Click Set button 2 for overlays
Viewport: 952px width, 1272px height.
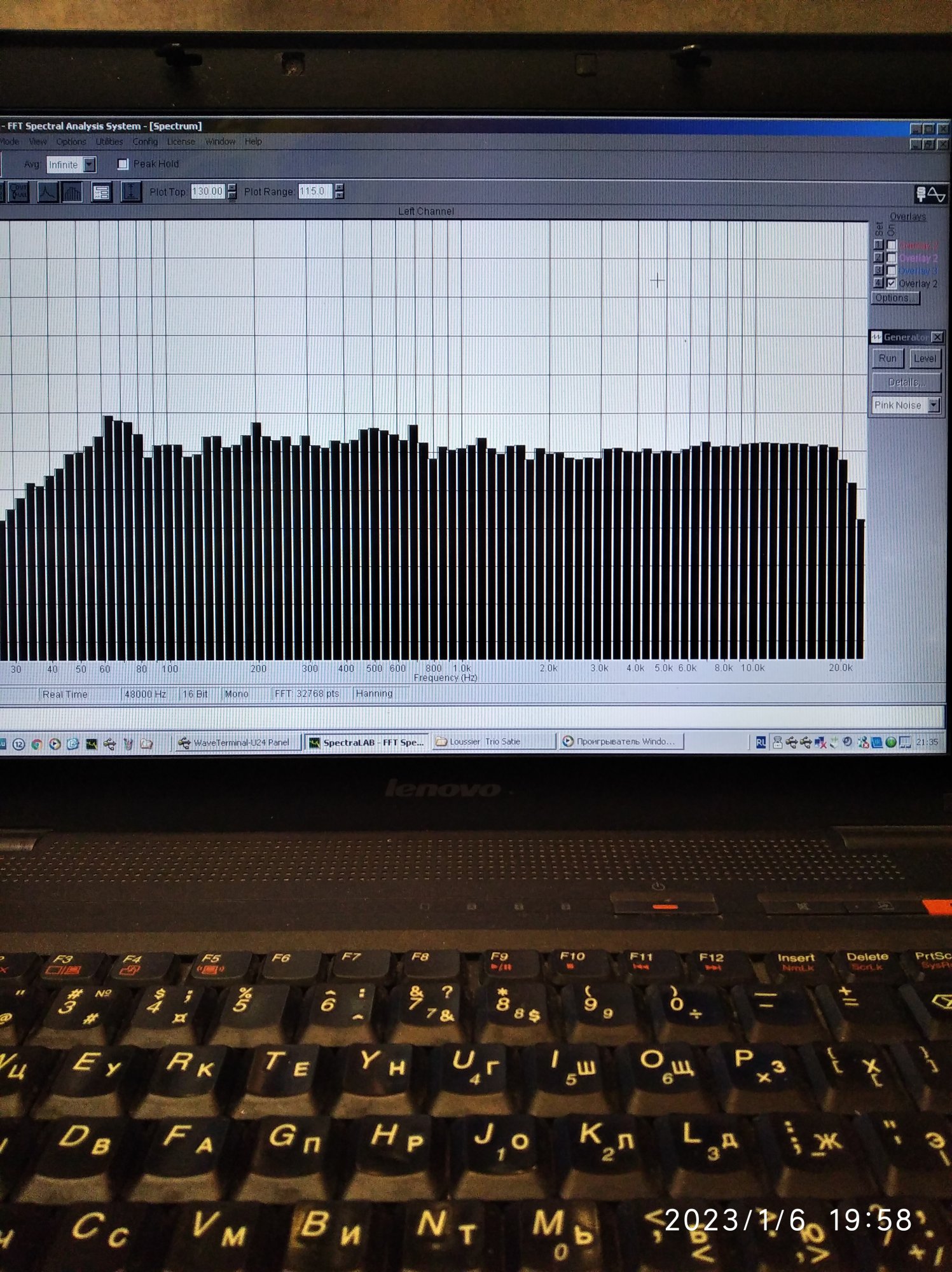878,258
